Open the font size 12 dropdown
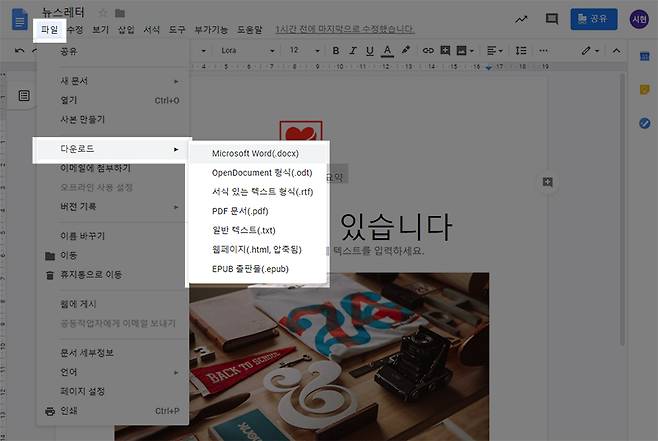 click(304, 51)
